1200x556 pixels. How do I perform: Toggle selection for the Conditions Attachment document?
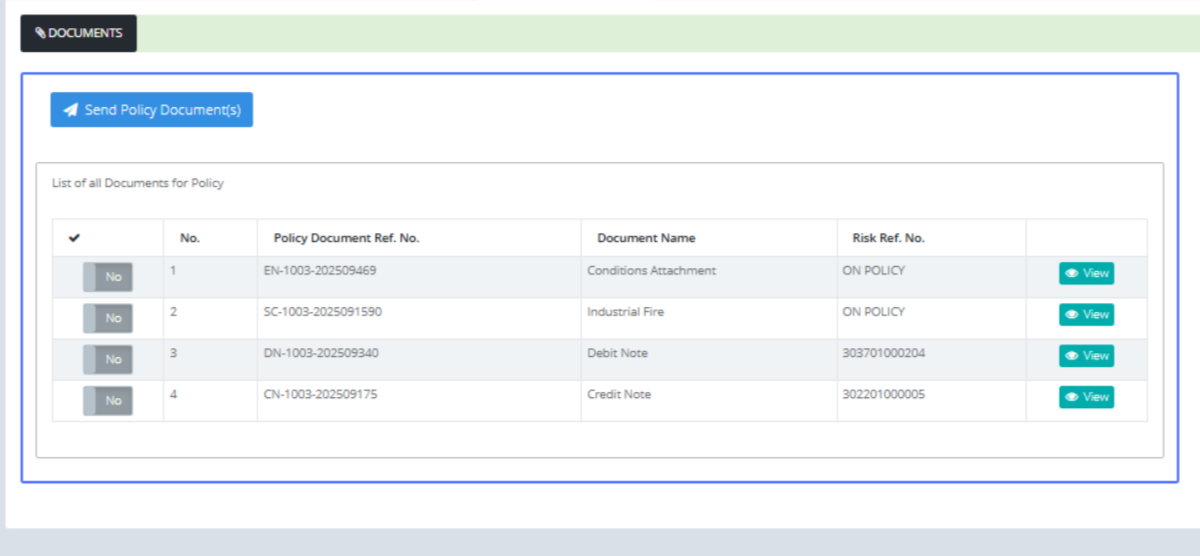(108, 277)
